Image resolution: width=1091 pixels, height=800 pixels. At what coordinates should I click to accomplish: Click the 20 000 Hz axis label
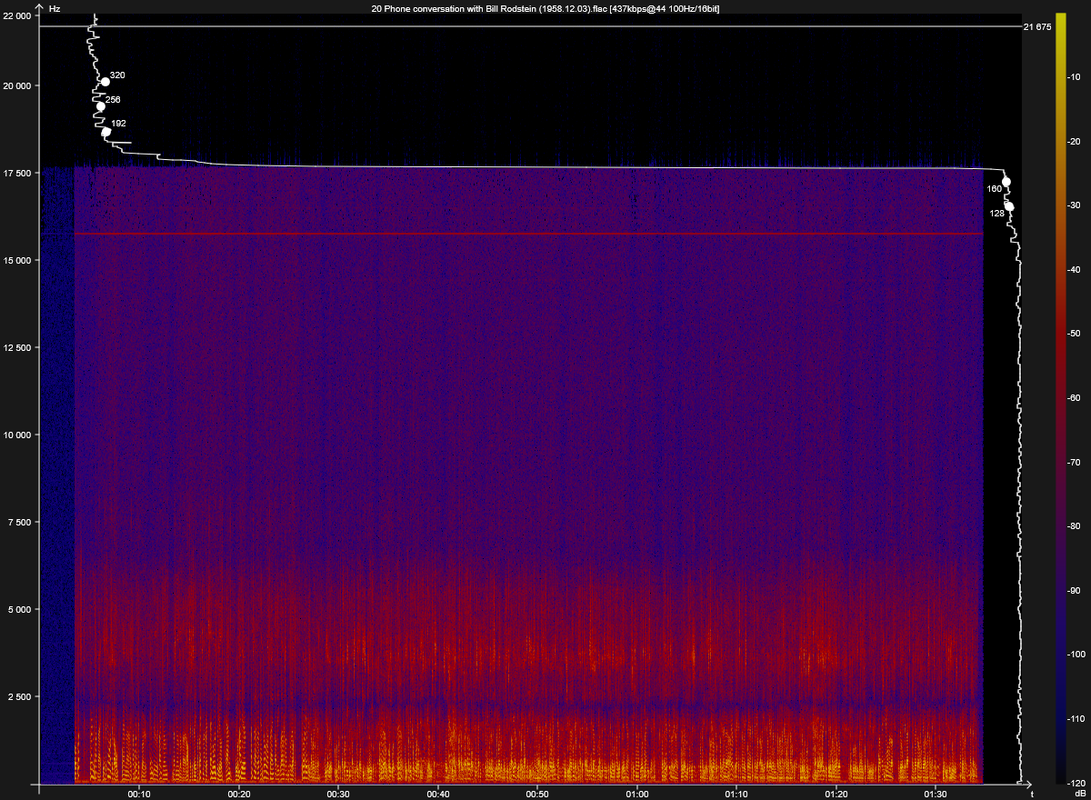17,86
